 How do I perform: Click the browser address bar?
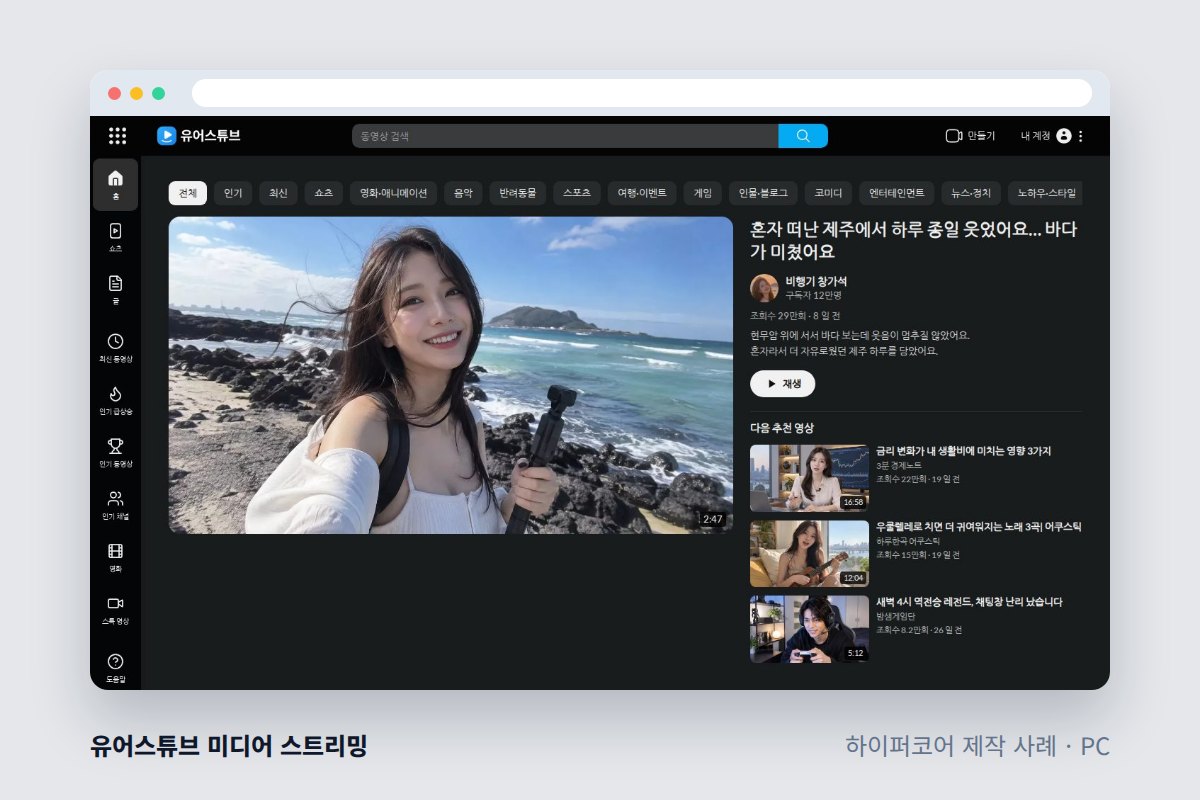pos(642,93)
